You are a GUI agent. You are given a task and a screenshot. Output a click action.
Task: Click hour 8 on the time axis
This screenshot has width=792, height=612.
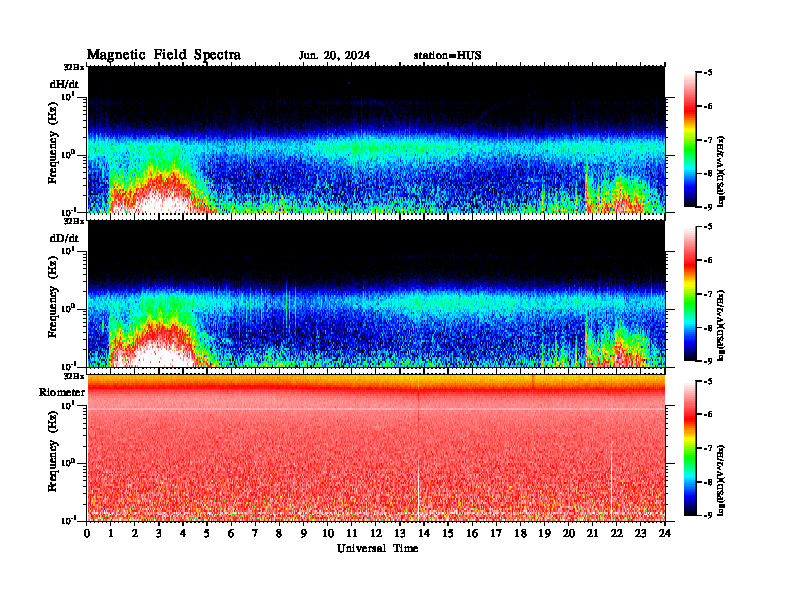[279, 533]
